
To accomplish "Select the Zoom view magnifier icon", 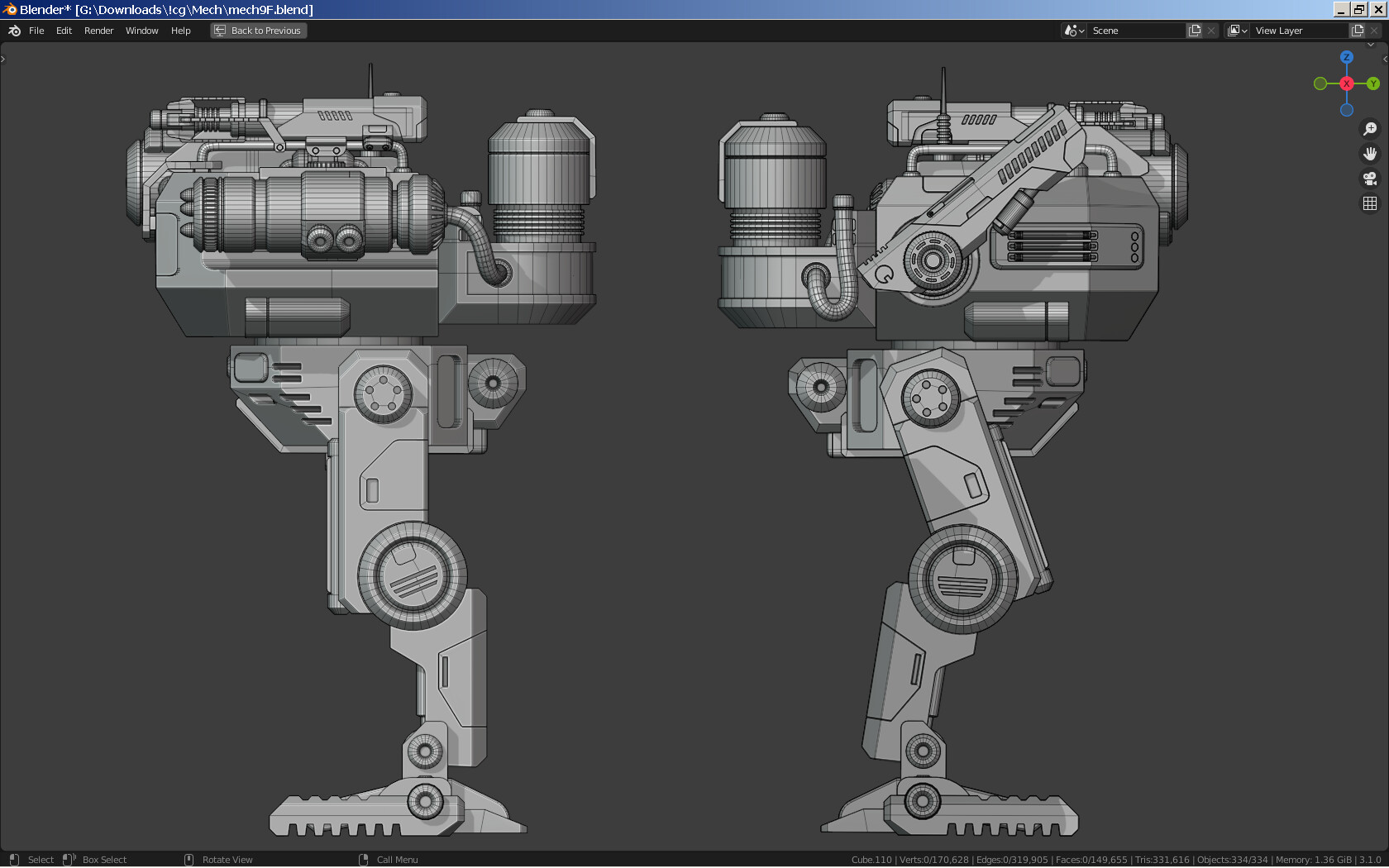I will 1370,129.
